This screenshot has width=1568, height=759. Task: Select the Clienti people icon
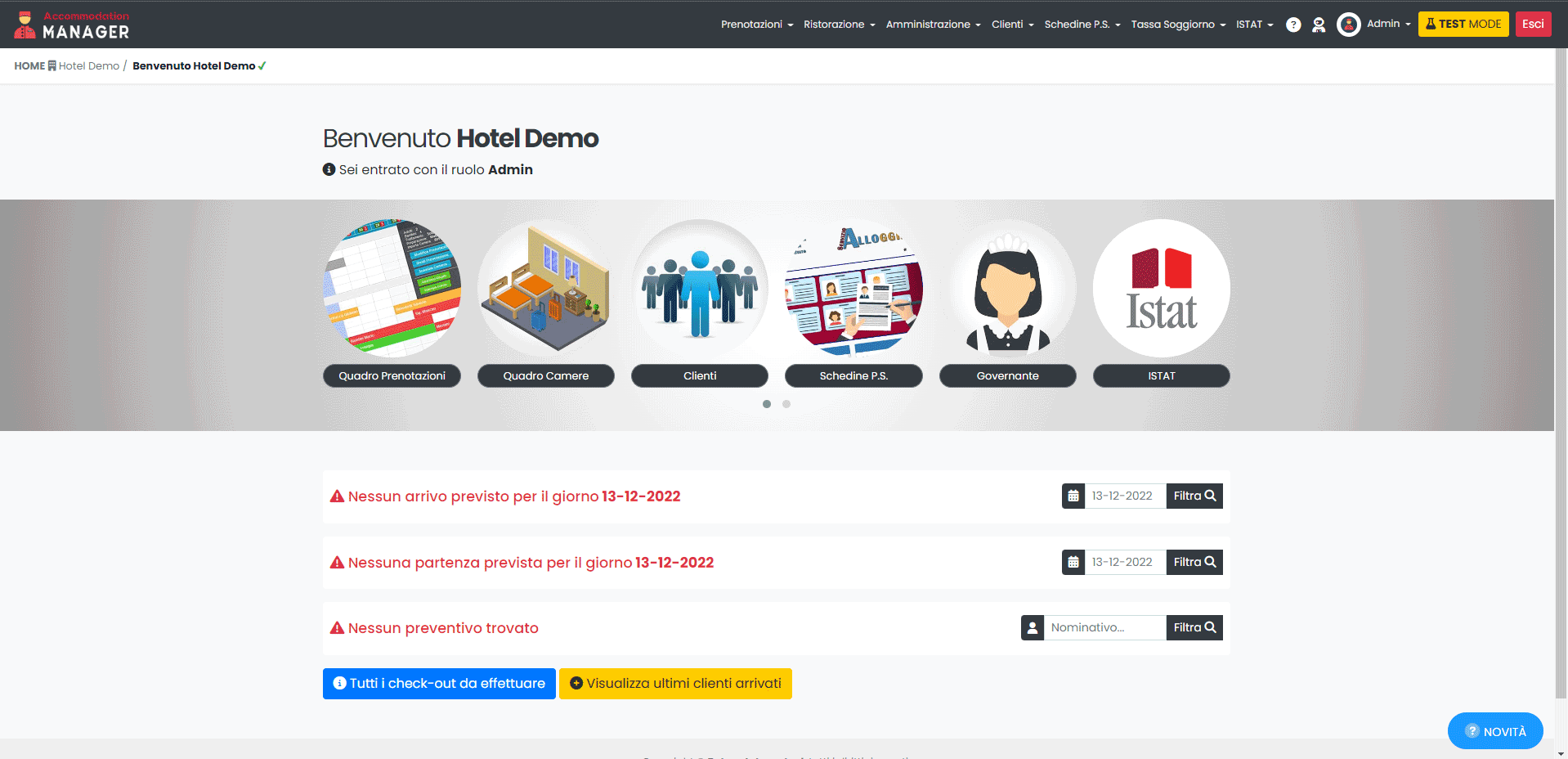[700, 288]
